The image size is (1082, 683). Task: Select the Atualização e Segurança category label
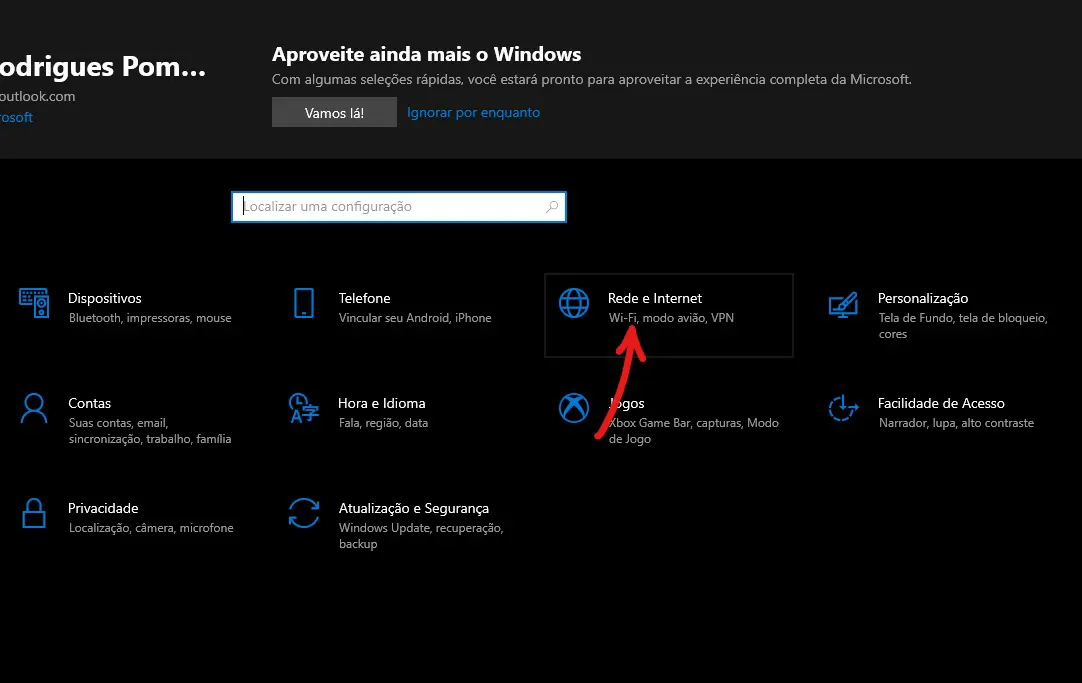tap(414, 508)
